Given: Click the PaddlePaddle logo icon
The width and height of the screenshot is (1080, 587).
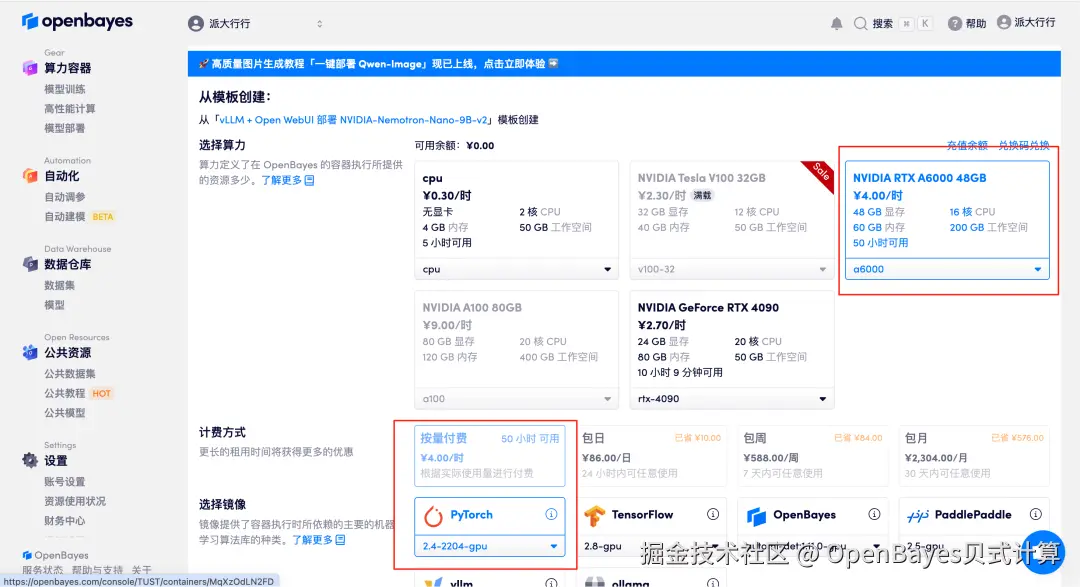Looking at the screenshot, I should tap(917, 515).
